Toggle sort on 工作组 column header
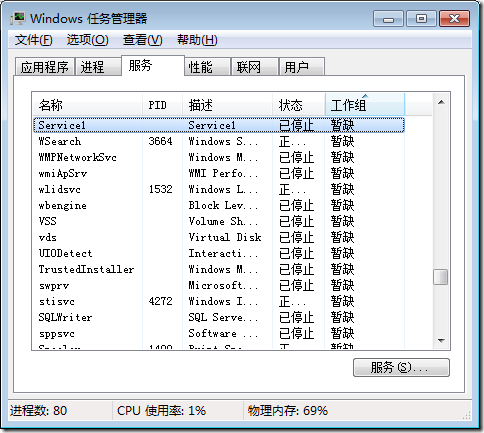The width and height of the screenshot is (484, 433). [365, 105]
